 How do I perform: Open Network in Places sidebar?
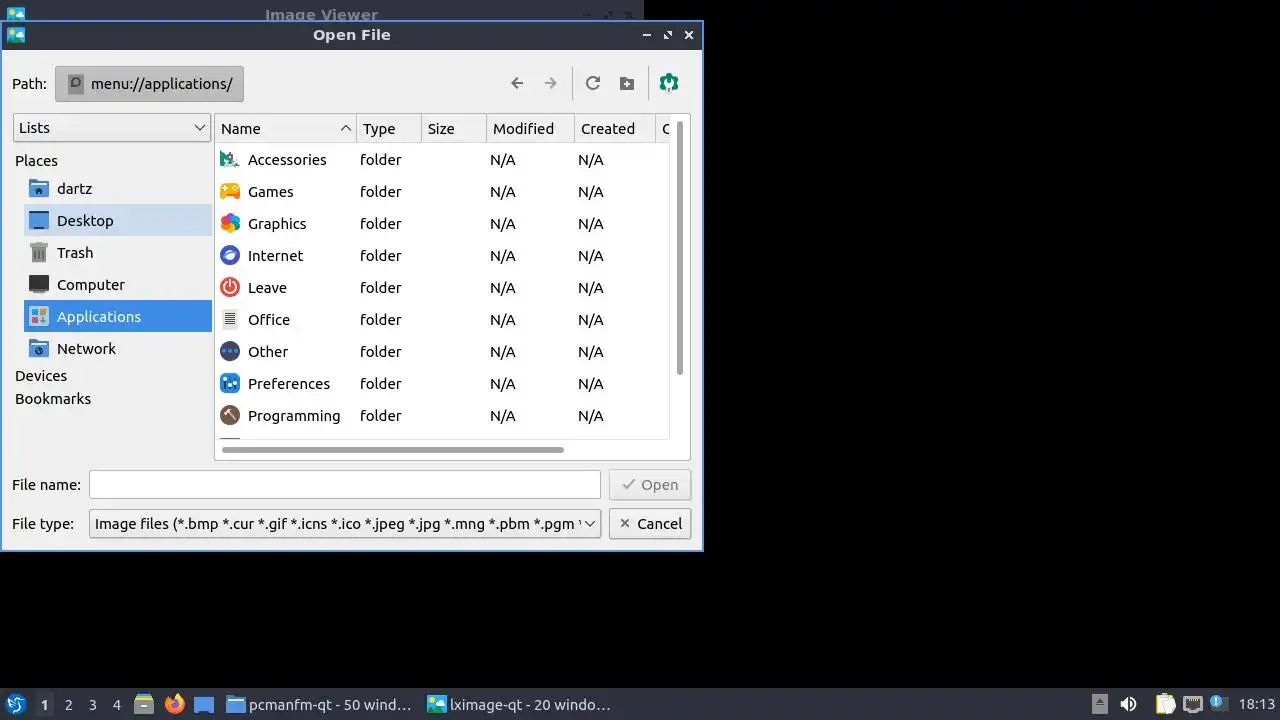(x=118, y=348)
